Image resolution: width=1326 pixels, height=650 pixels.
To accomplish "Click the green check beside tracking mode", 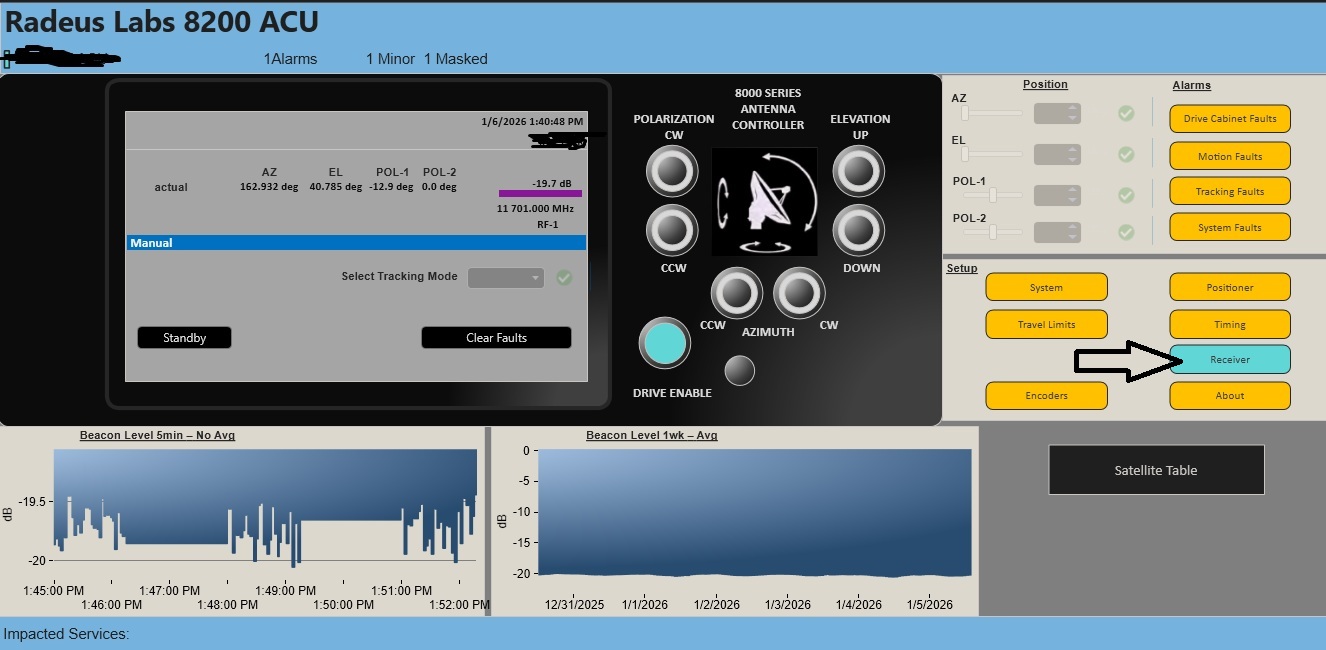I will [564, 277].
